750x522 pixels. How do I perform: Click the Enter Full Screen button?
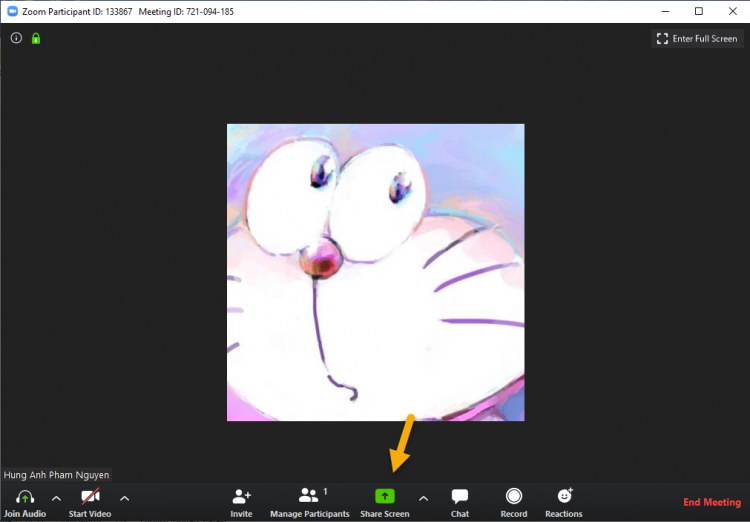(696, 39)
